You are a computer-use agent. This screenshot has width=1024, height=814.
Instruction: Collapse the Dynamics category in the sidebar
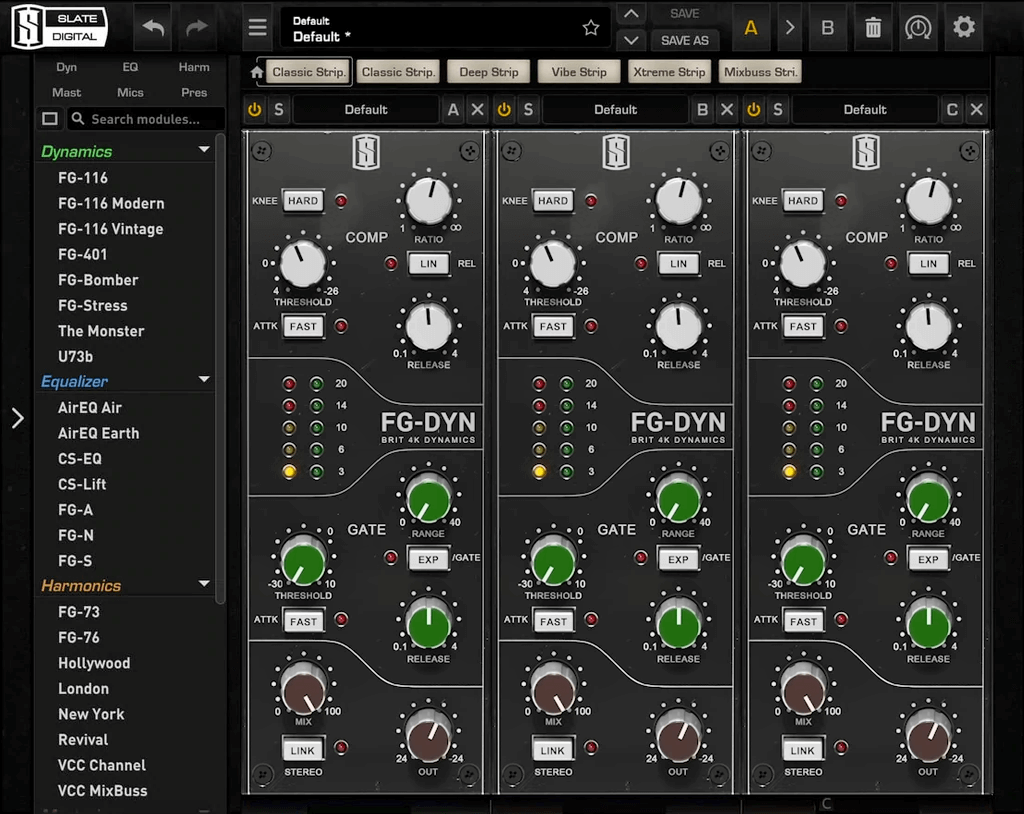point(203,151)
